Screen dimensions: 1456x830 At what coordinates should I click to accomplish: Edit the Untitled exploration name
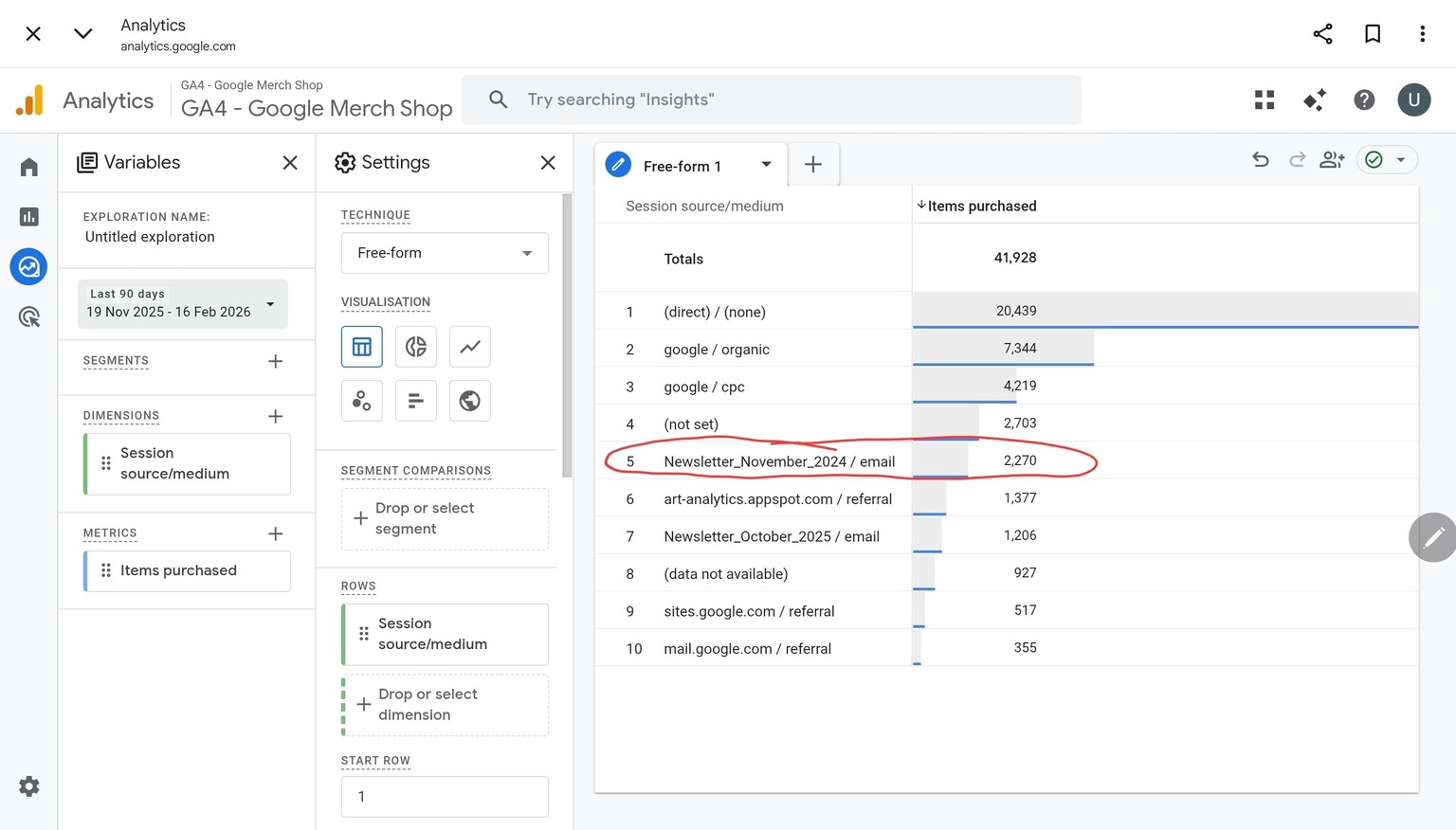tap(150, 237)
